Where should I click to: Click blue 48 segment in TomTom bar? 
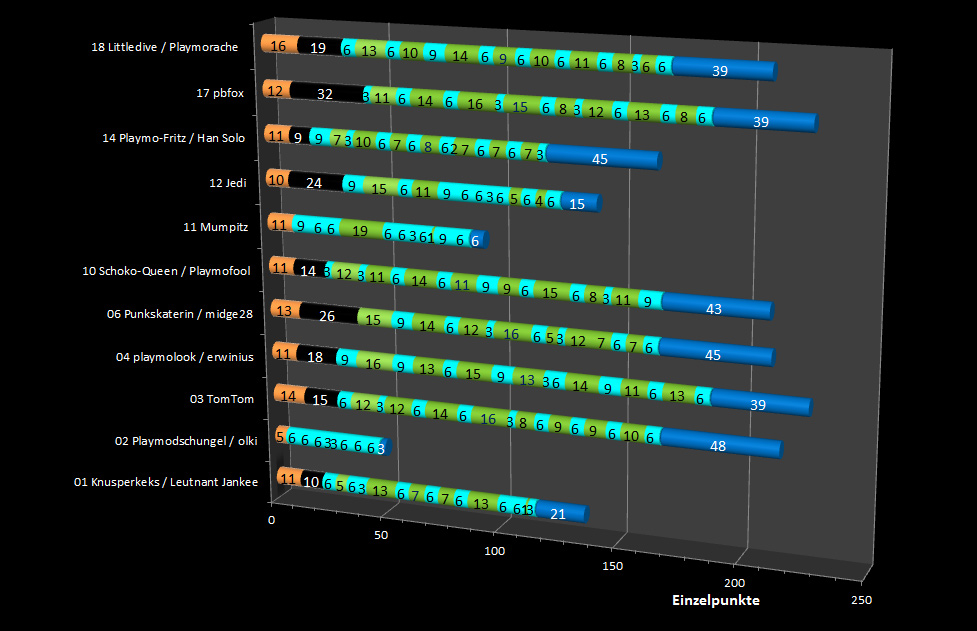(x=721, y=444)
